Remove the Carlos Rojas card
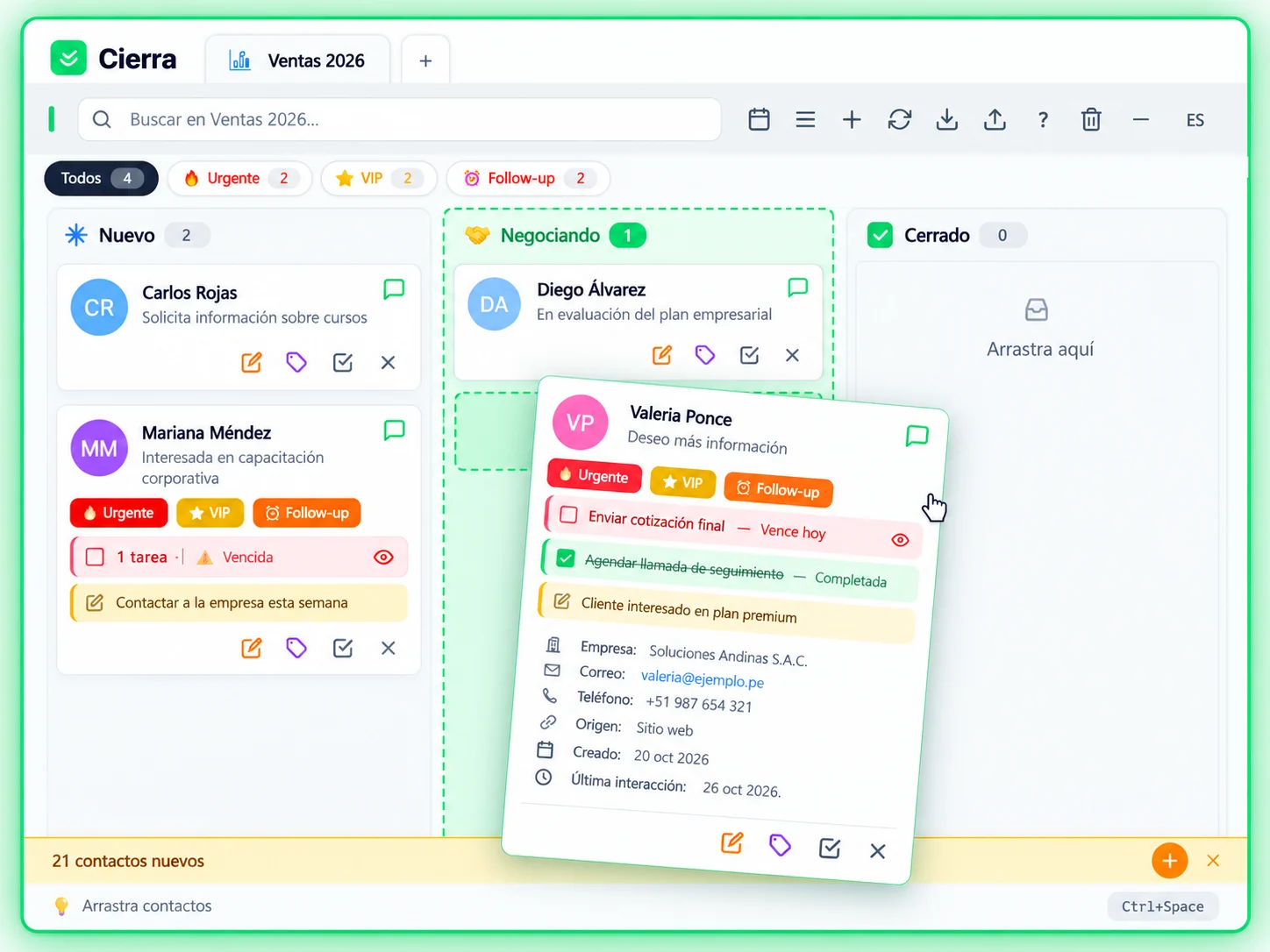 point(389,362)
